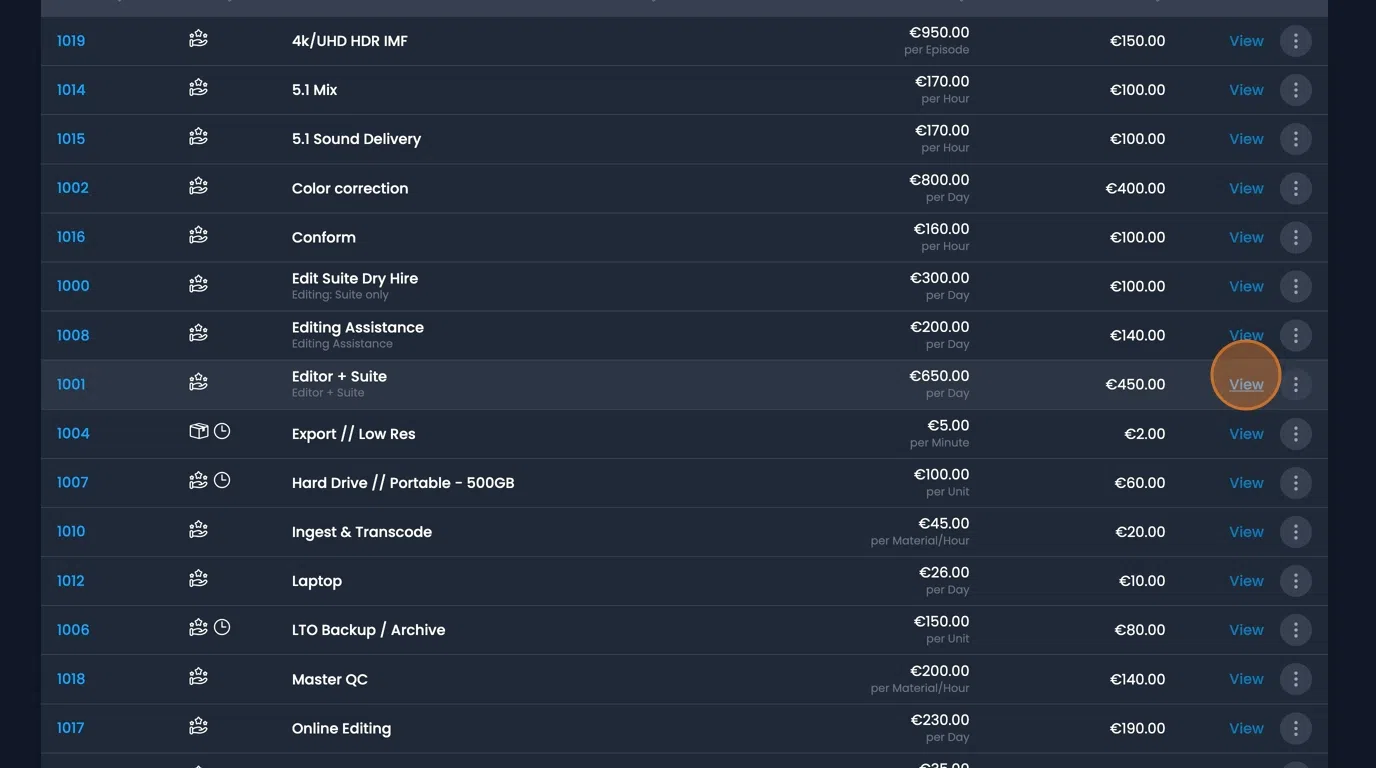The width and height of the screenshot is (1376, 768).
Task: Open the actions menu for Edit Suite Dry Hire
Action: click(x=1295, y=286)
